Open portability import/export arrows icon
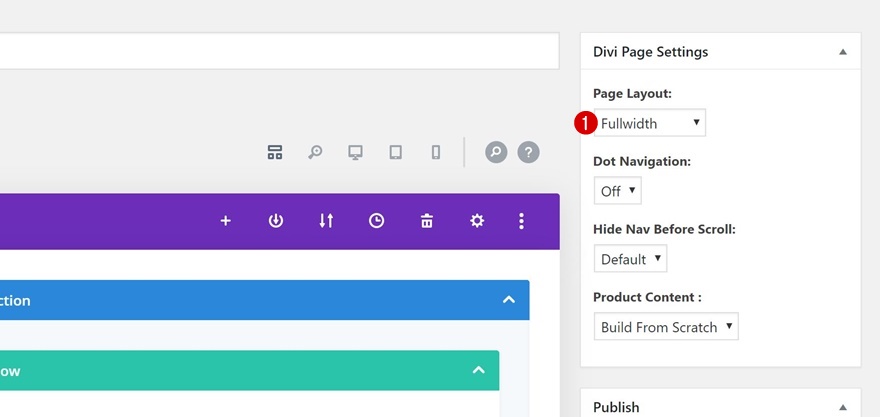This screenshot has height=417, width=880. (326, 221)
